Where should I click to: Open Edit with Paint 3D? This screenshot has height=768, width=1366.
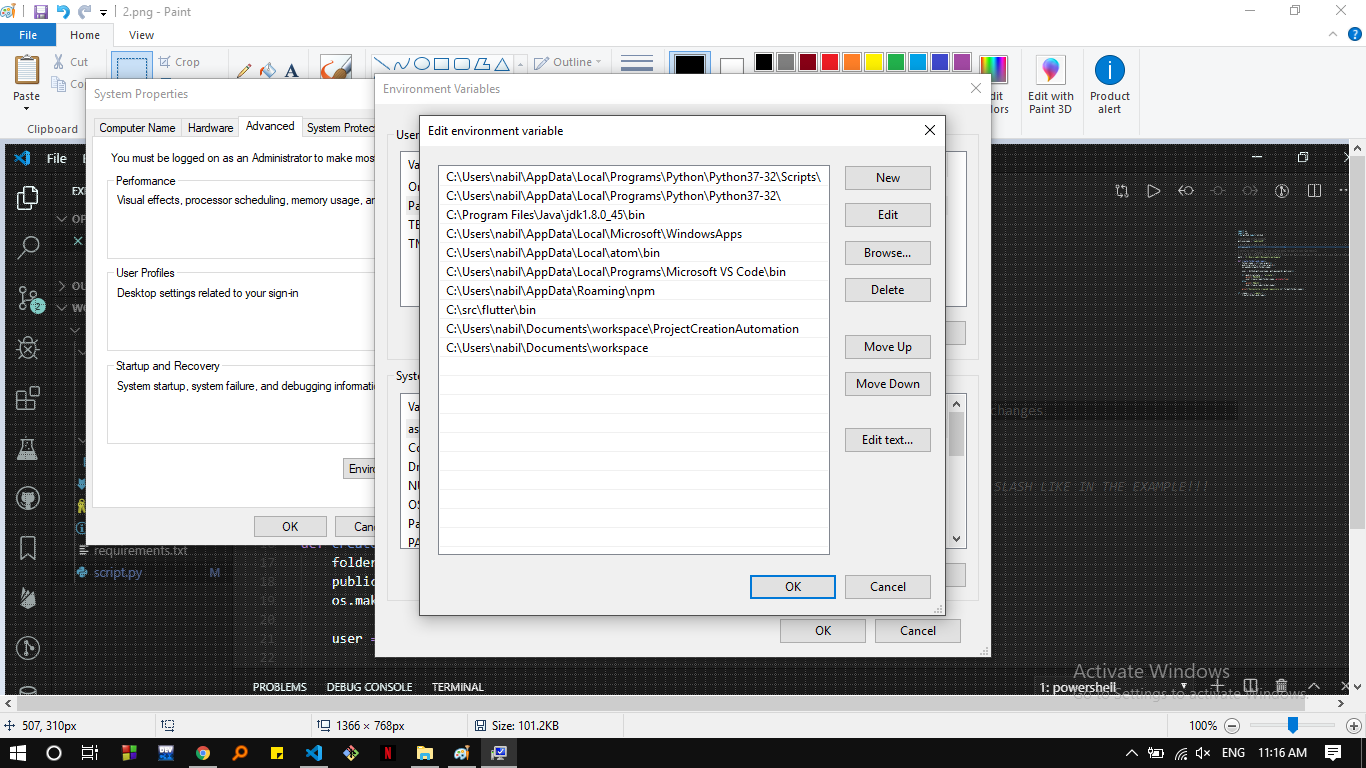1050,85
